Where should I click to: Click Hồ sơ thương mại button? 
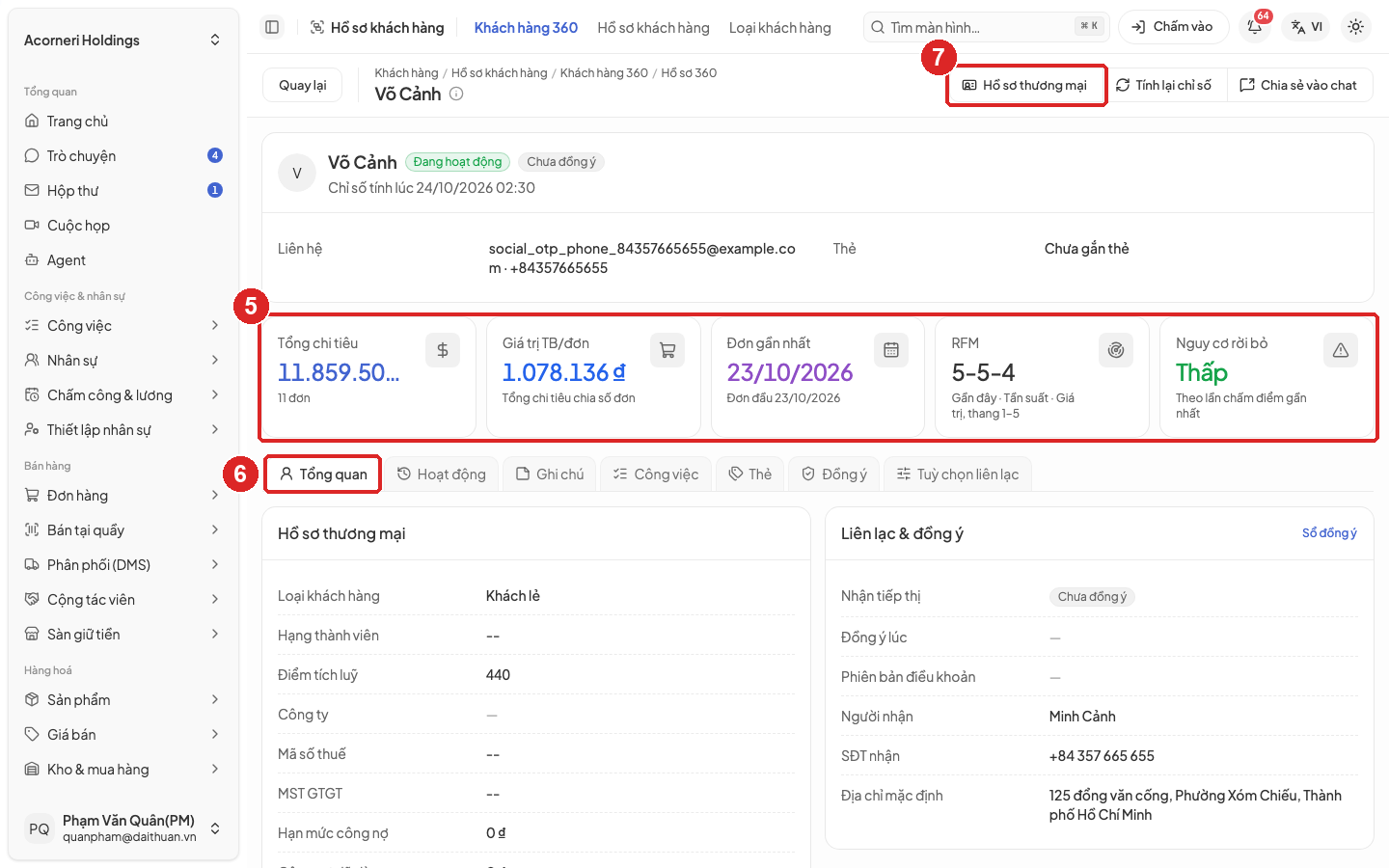point(1025,85)
